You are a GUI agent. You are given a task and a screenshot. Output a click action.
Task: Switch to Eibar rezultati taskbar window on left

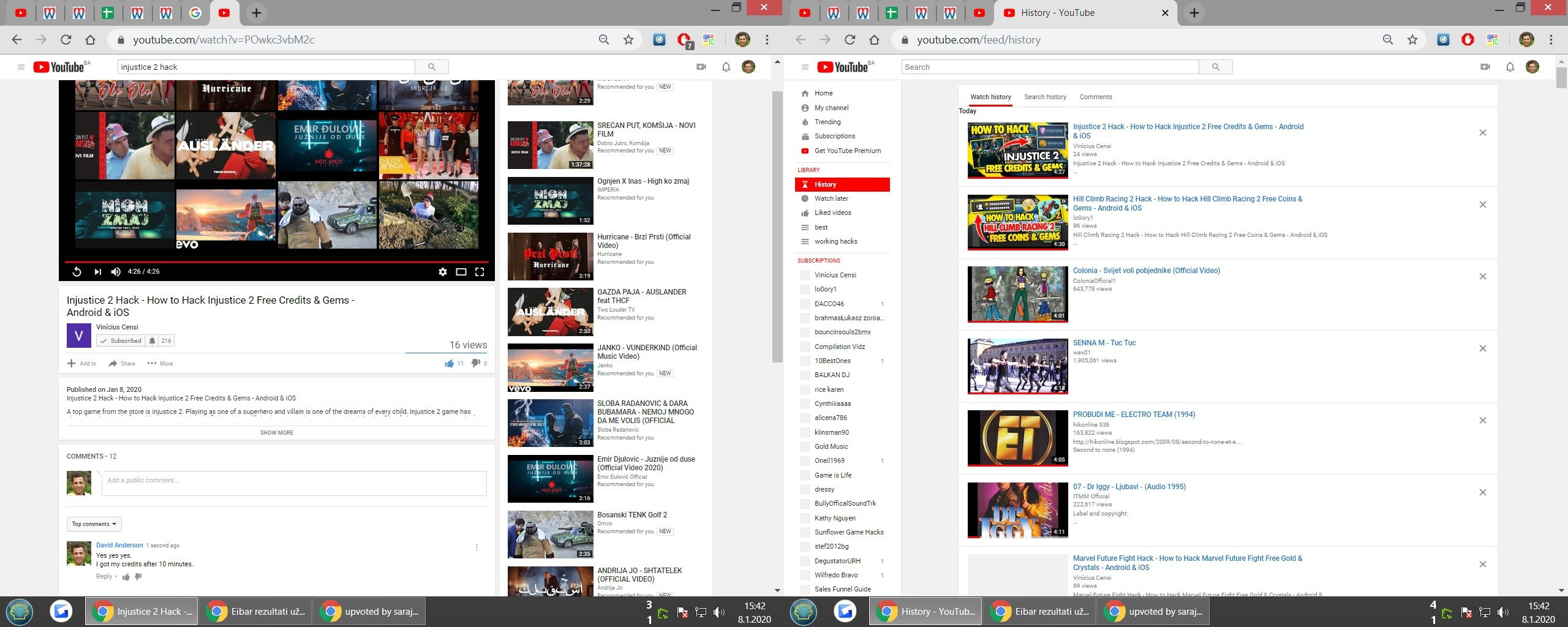click(257, 611)
